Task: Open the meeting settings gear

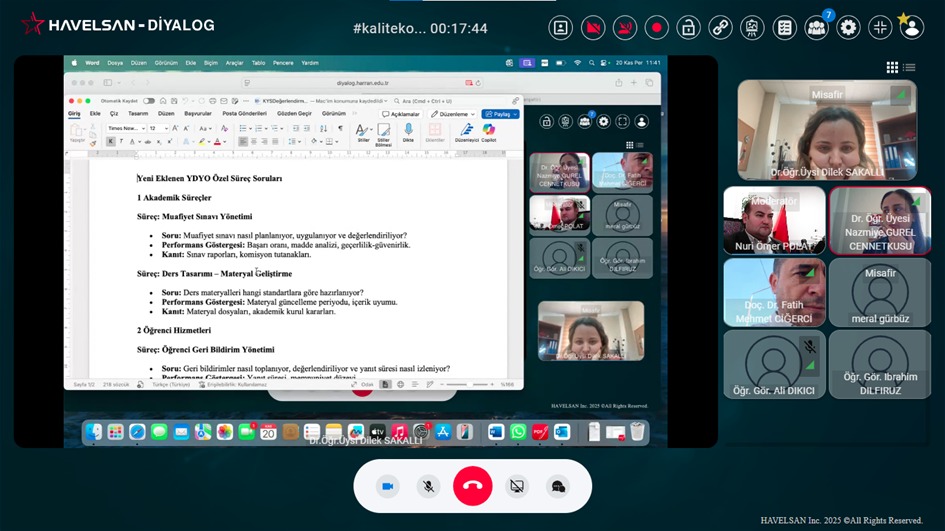Action: [849, 27]
